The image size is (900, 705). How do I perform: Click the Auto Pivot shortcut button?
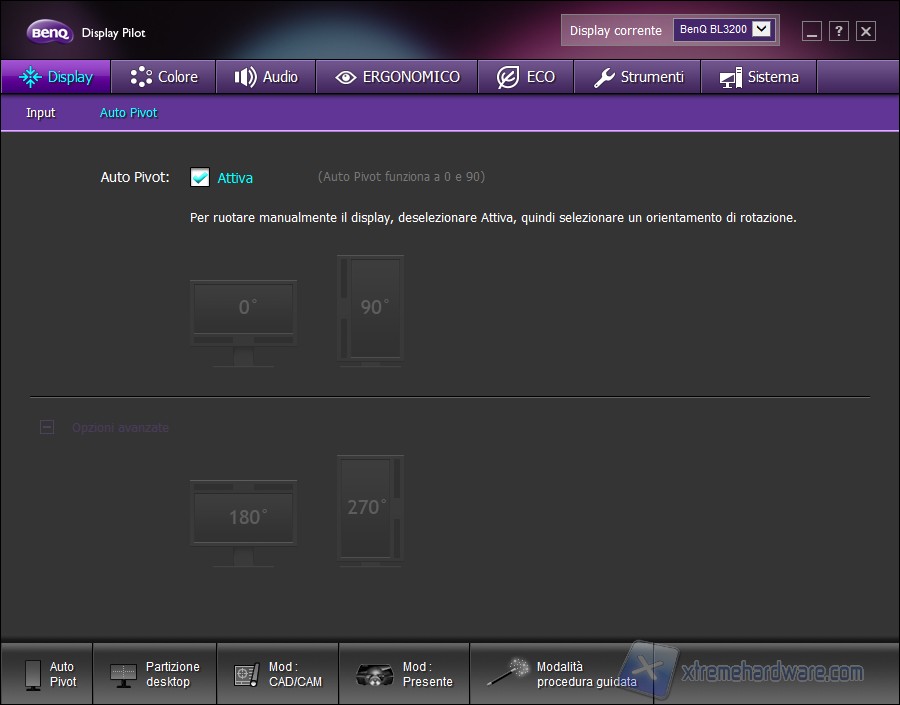[x=47, y=674]
